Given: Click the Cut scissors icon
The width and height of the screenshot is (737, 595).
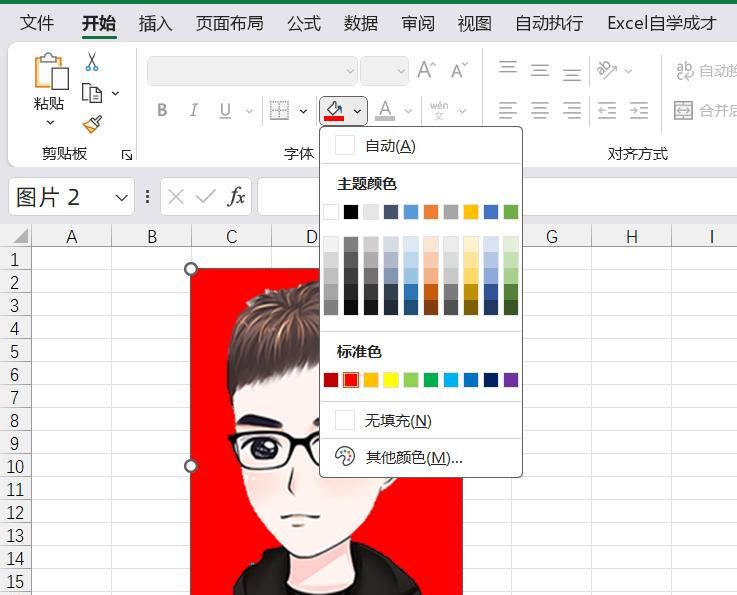Looking at the screenshot, I should coord(92,62).
